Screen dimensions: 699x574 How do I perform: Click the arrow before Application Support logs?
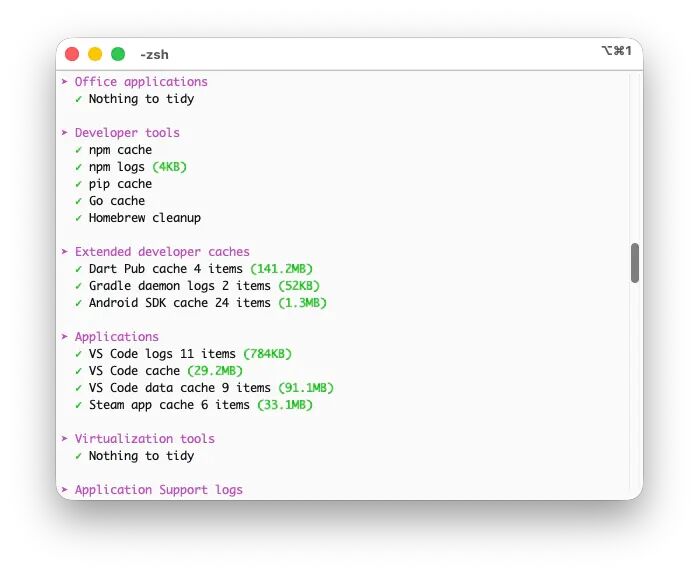pyautogui.click(x=65, y=490)
